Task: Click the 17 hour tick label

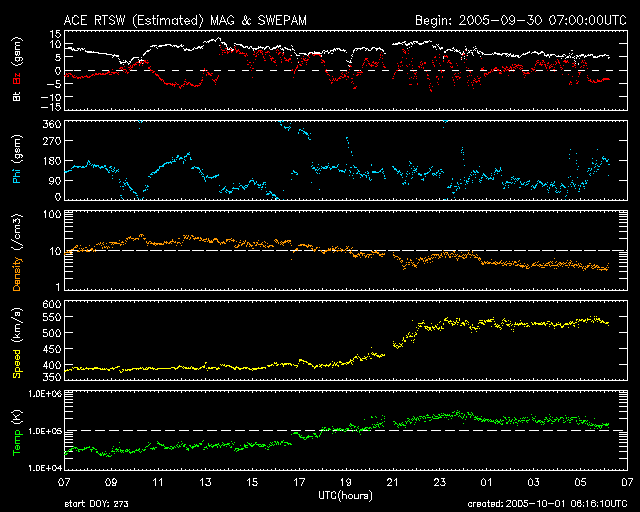Action: (x=299, y=483)
